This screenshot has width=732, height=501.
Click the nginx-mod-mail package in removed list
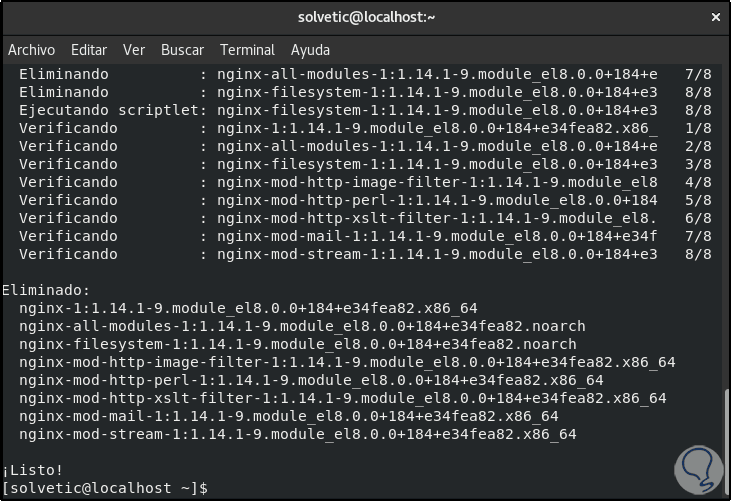click(x=288, y=416)
